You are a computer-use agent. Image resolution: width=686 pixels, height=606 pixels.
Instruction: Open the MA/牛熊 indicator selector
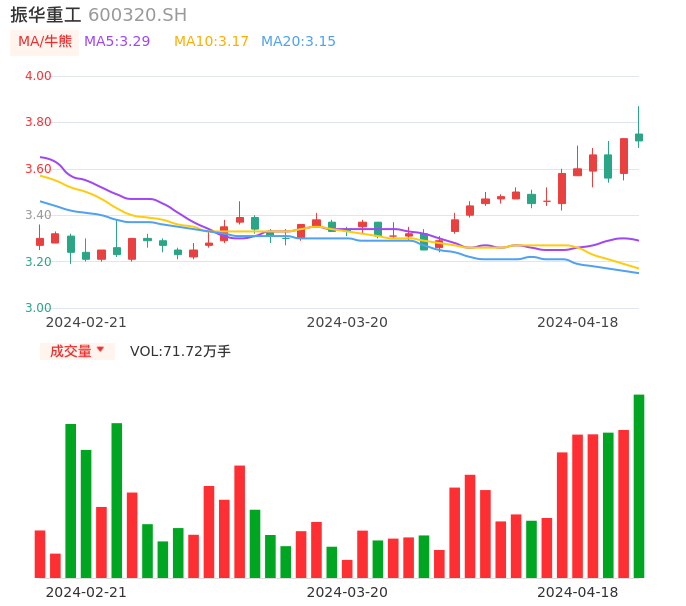45,42
